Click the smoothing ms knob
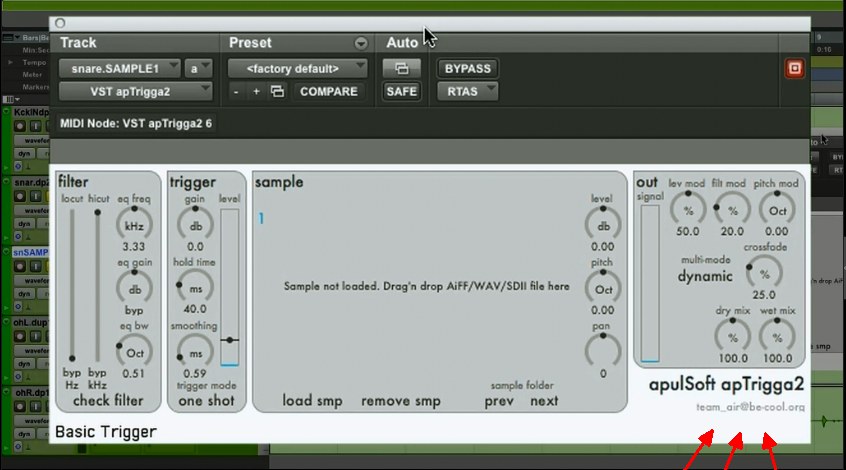 pos(195,352)
